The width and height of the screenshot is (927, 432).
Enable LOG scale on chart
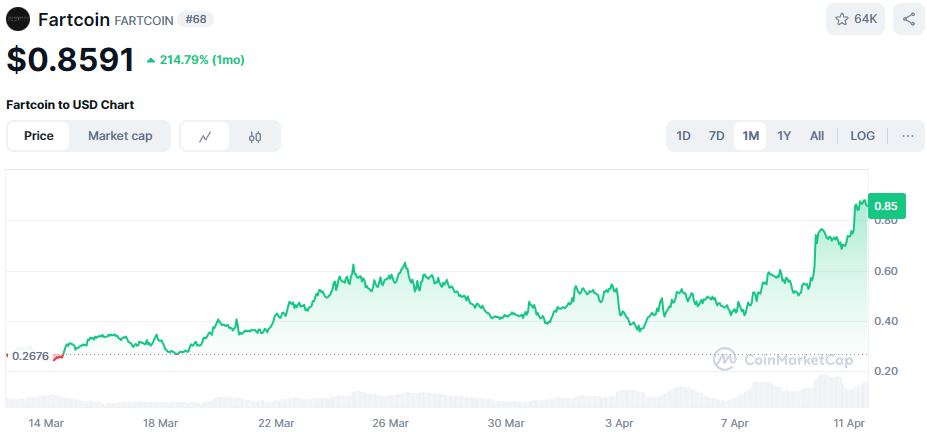(x=862, y=136)
